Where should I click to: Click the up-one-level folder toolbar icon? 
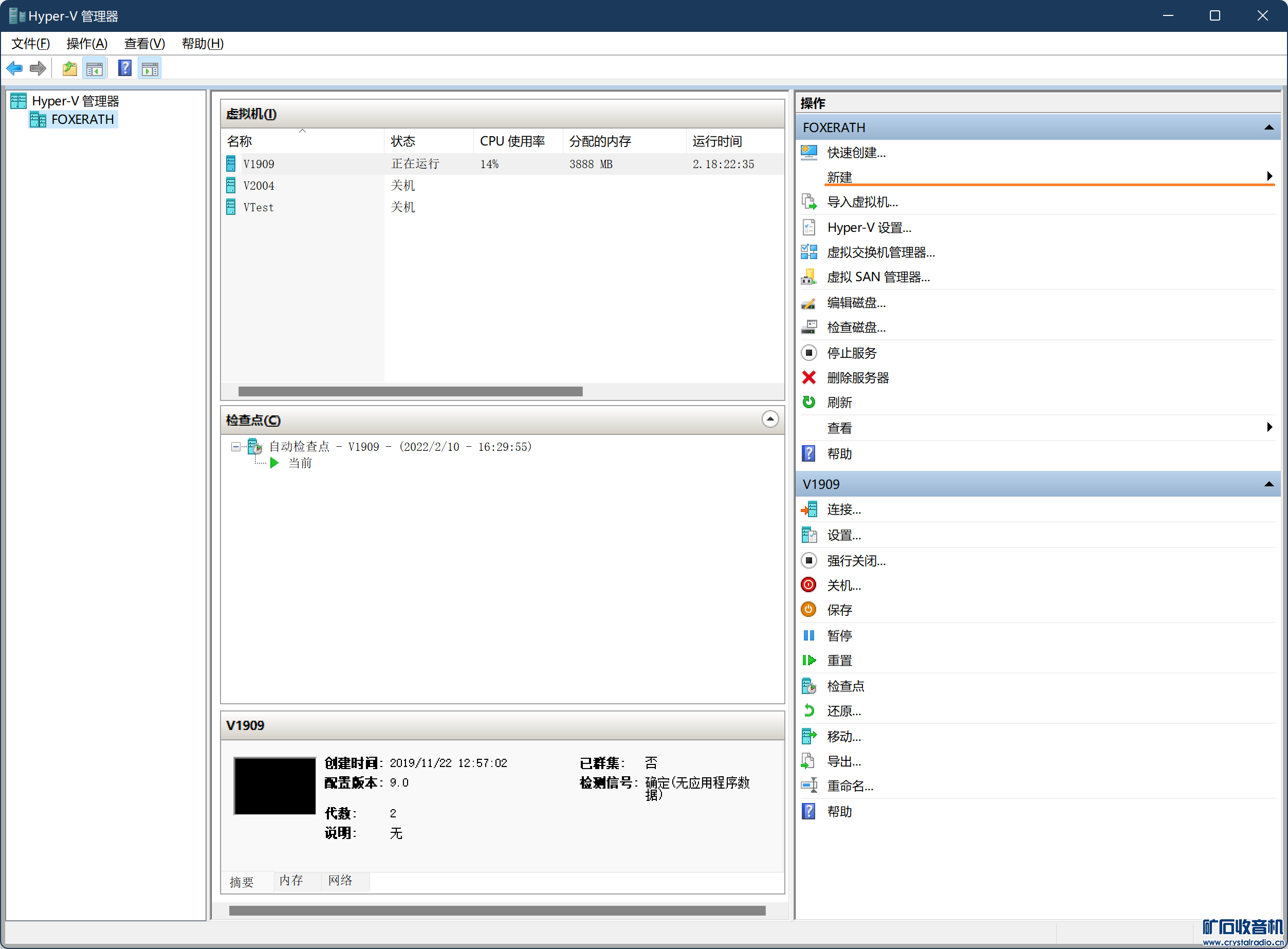(69, 69)
